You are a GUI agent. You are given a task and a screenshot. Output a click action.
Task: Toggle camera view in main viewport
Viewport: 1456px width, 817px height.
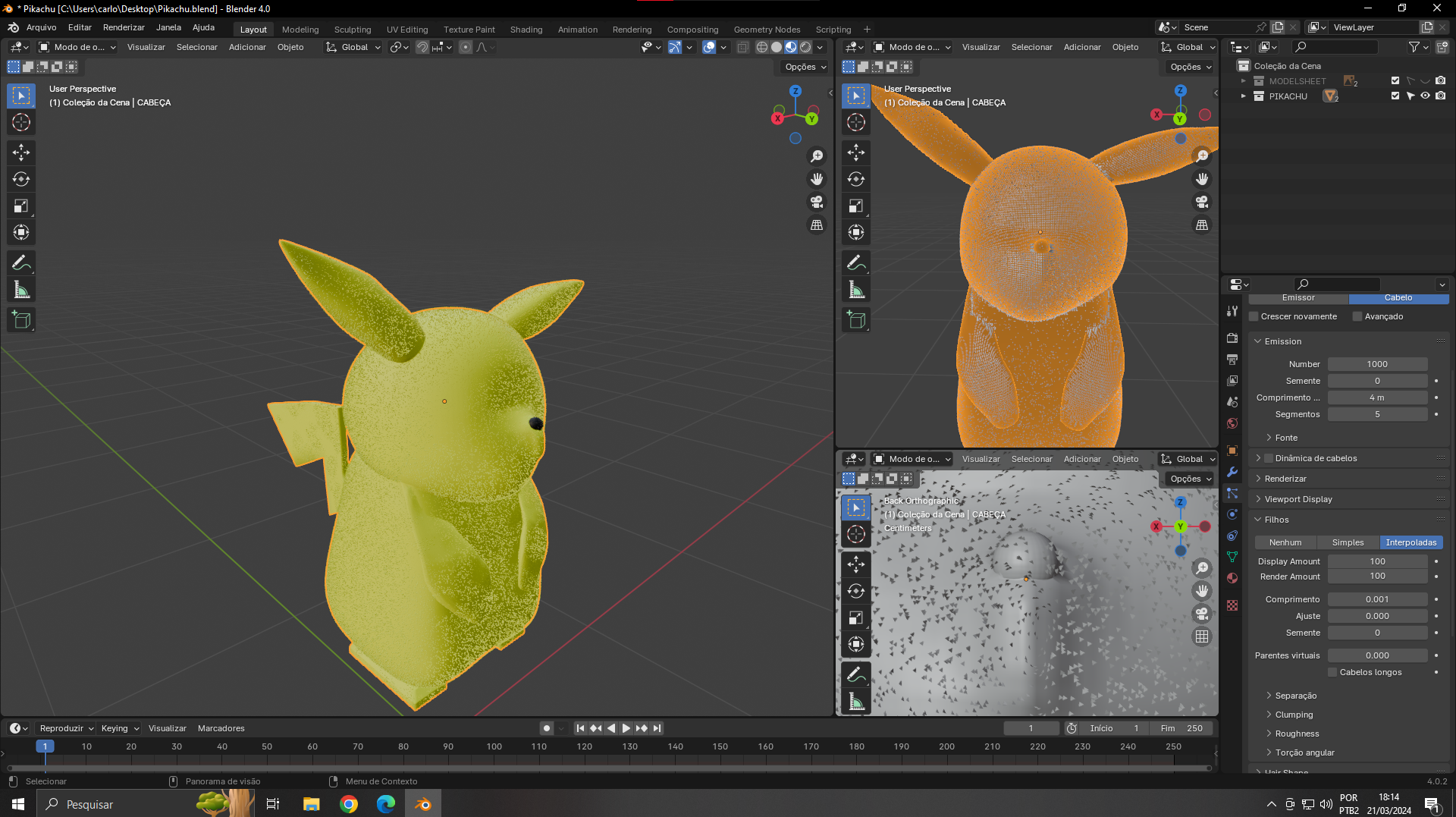(817, 202)
